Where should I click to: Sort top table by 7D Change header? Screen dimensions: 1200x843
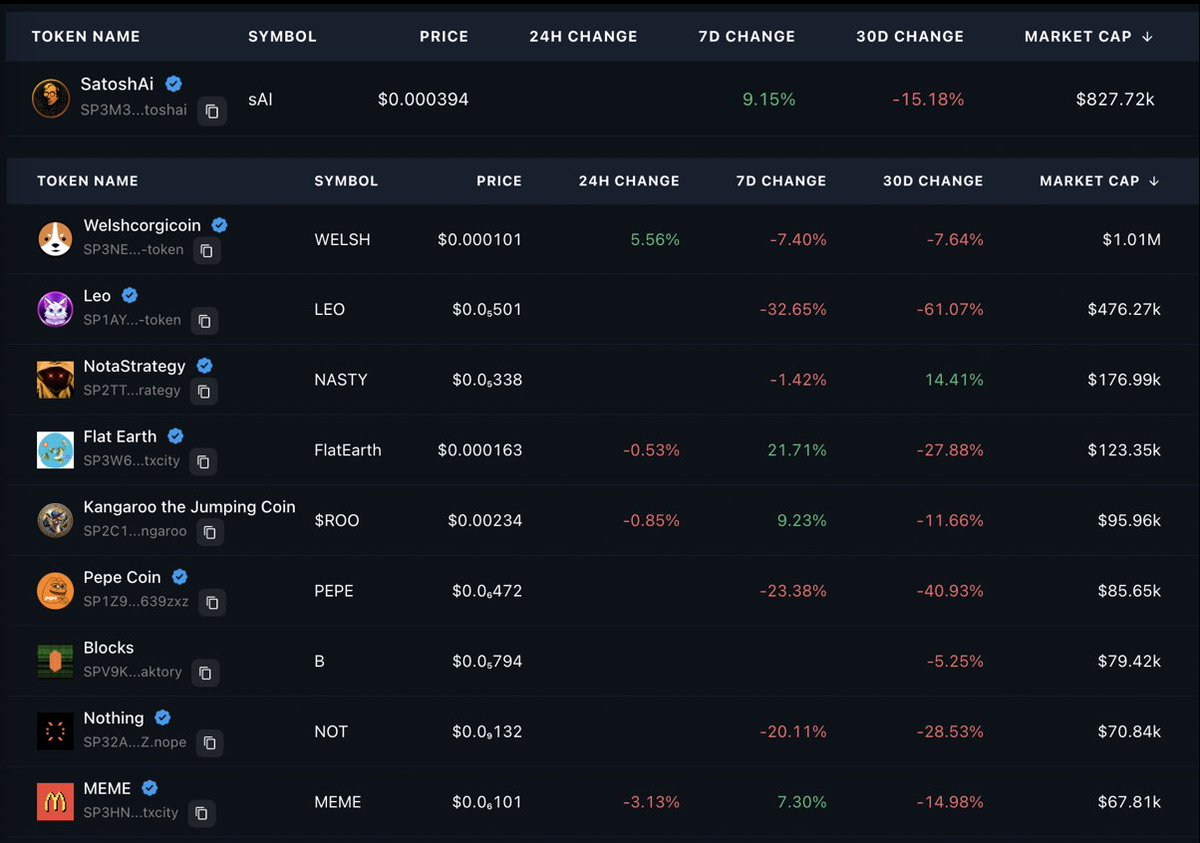pos(747,36)
